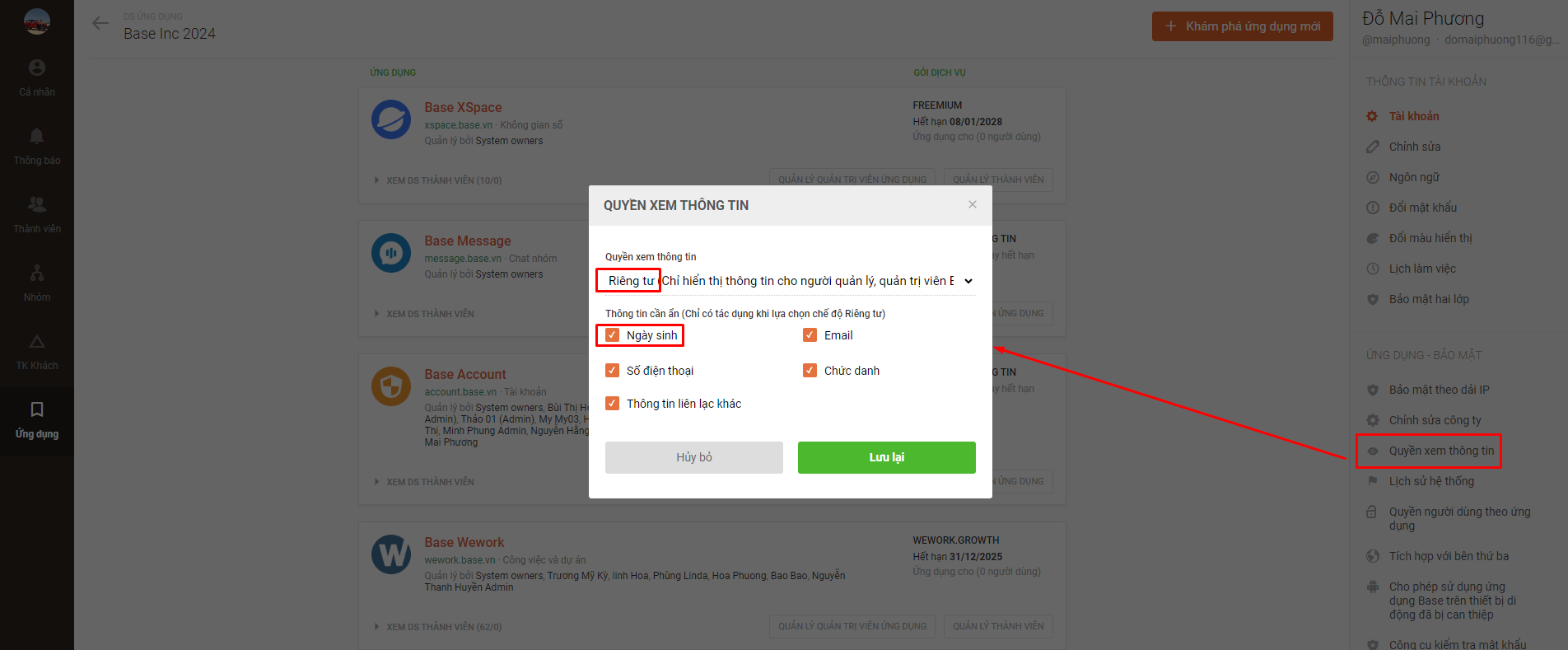Click the wework.base.vn link

[460, 560]
